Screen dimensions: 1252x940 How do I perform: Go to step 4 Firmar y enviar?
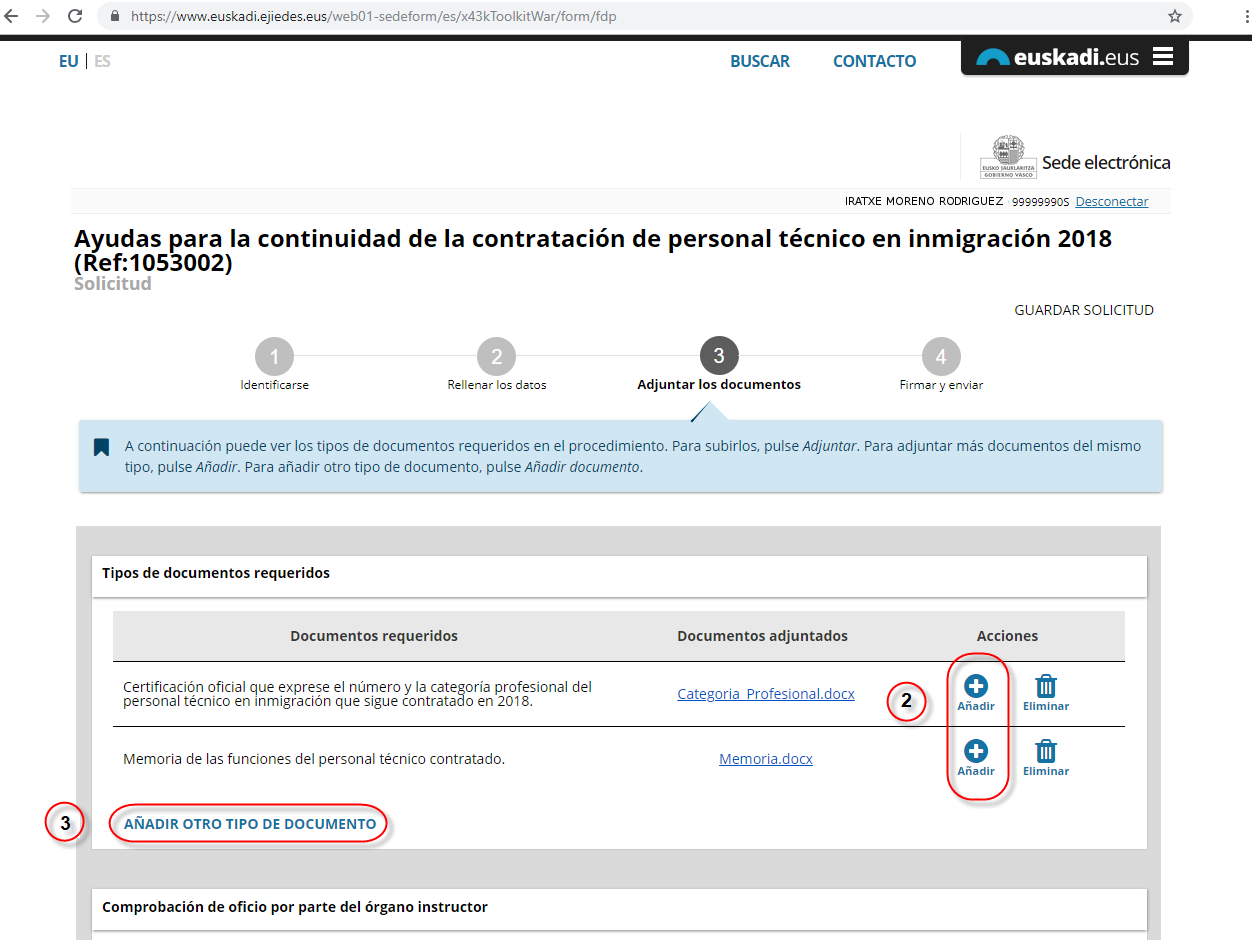pos(940,357)
